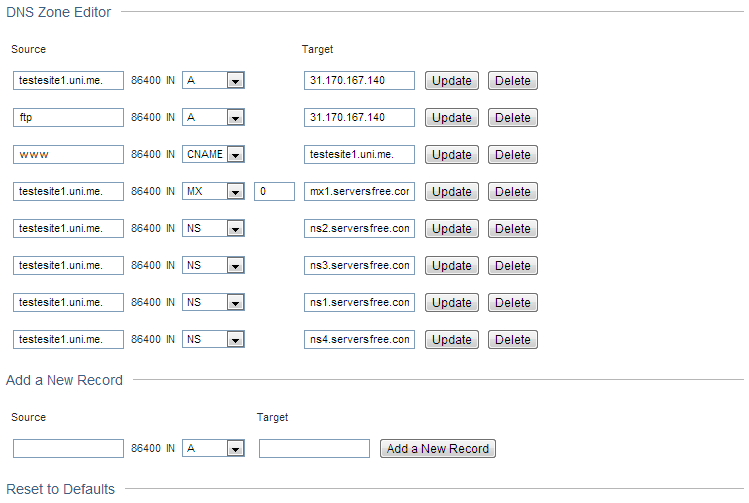Click target field containing 31.170.167.140 for ftp
This screenshot has height=503, width=749.
(x=359, y=118)
